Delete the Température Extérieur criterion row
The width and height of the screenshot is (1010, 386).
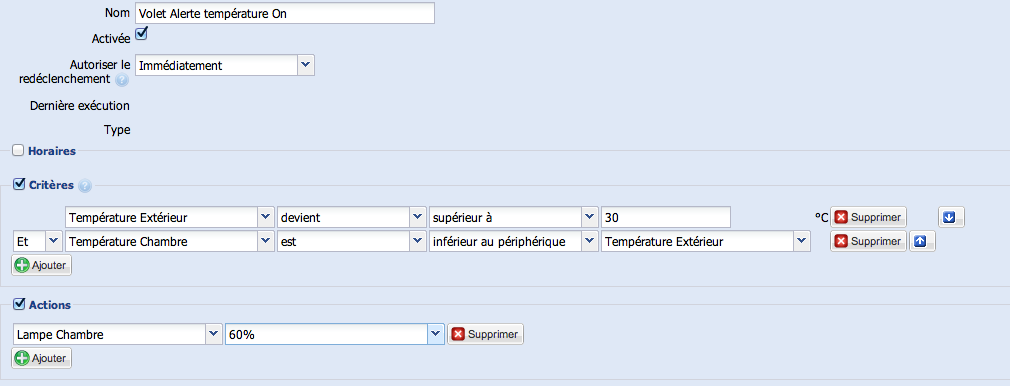tap(868, 217)
